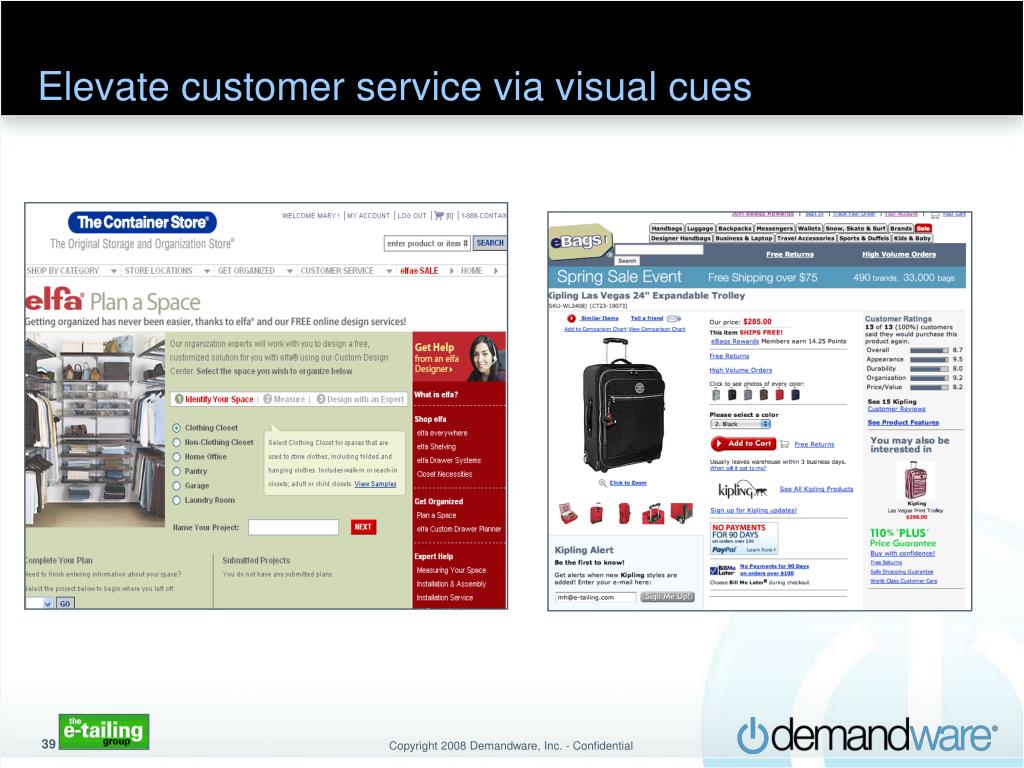This screenshot has height=768, width=1024.
Task: Open the Wallets category tab
Action: (809, 229)
